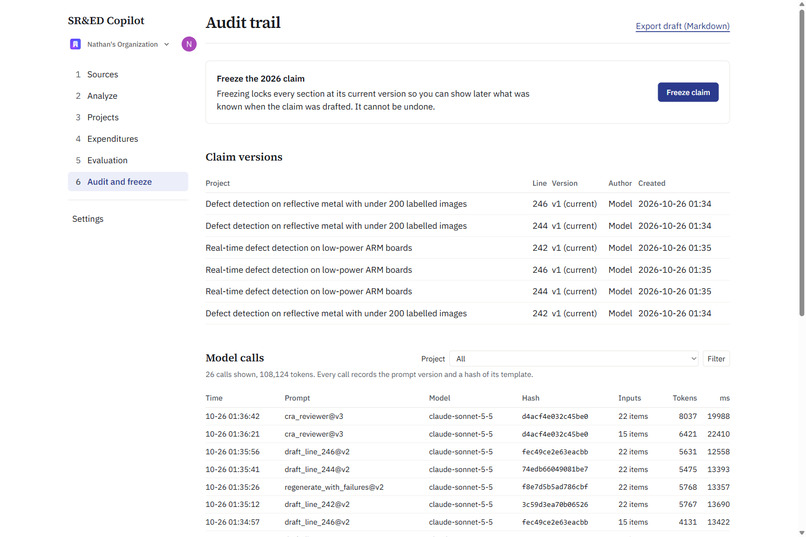Image resolution: width=806 pixels, height=537 pixels.
Task: Click draft_line_244@v2 prompt cell
Action: (317, 469)
